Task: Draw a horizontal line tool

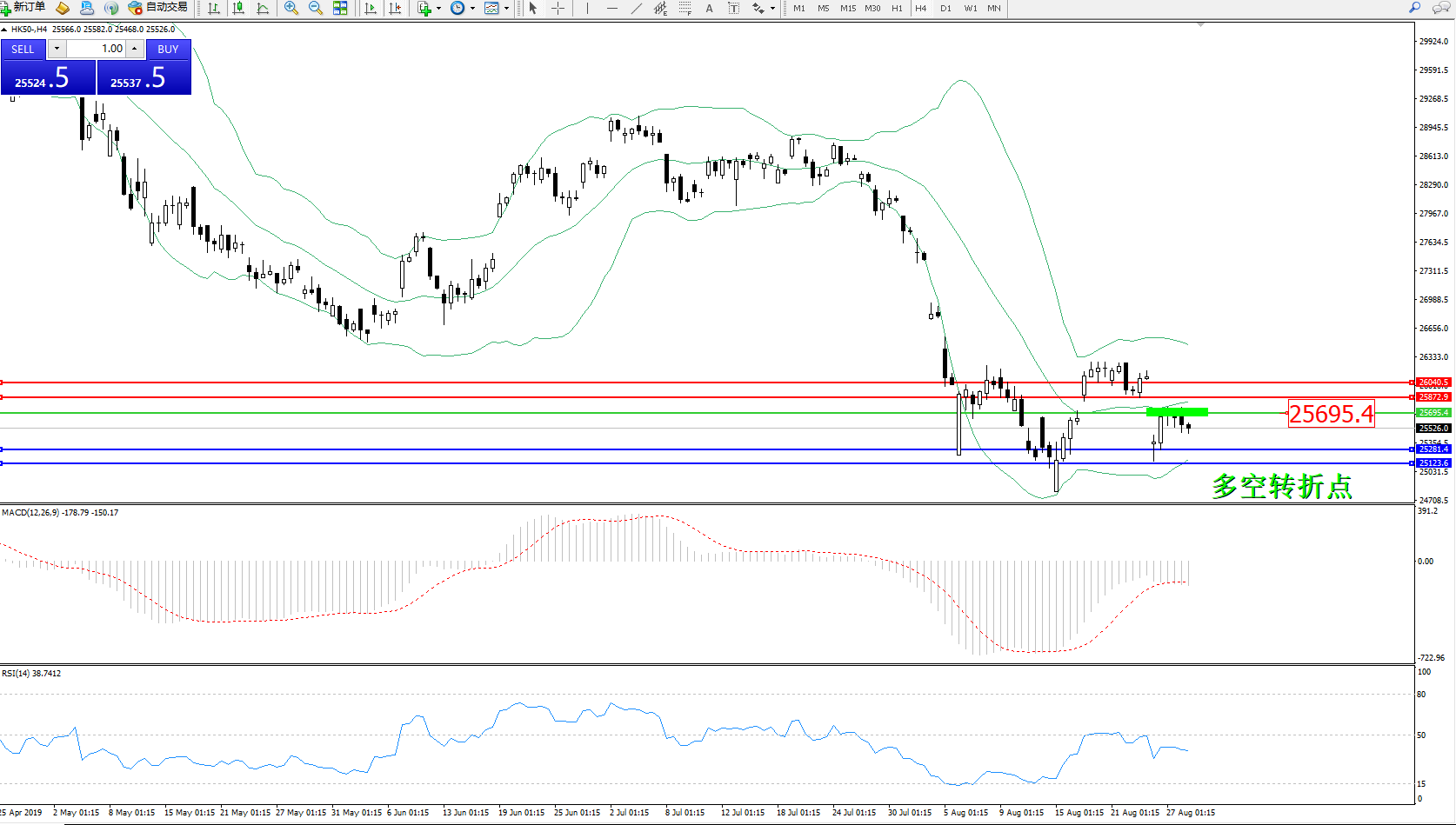Action: coord(612,8)
